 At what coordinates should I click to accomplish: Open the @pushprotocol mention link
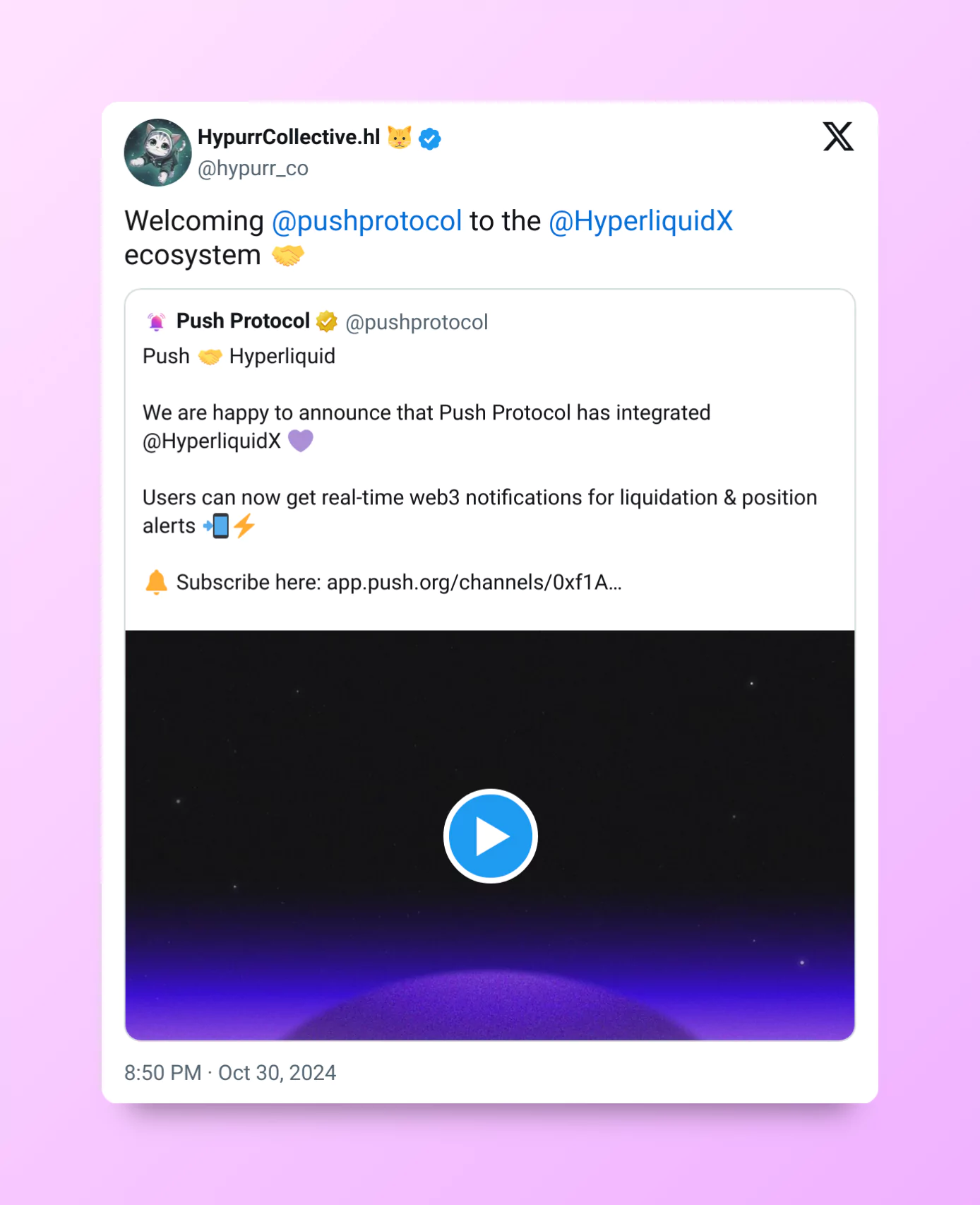[367, 221]
